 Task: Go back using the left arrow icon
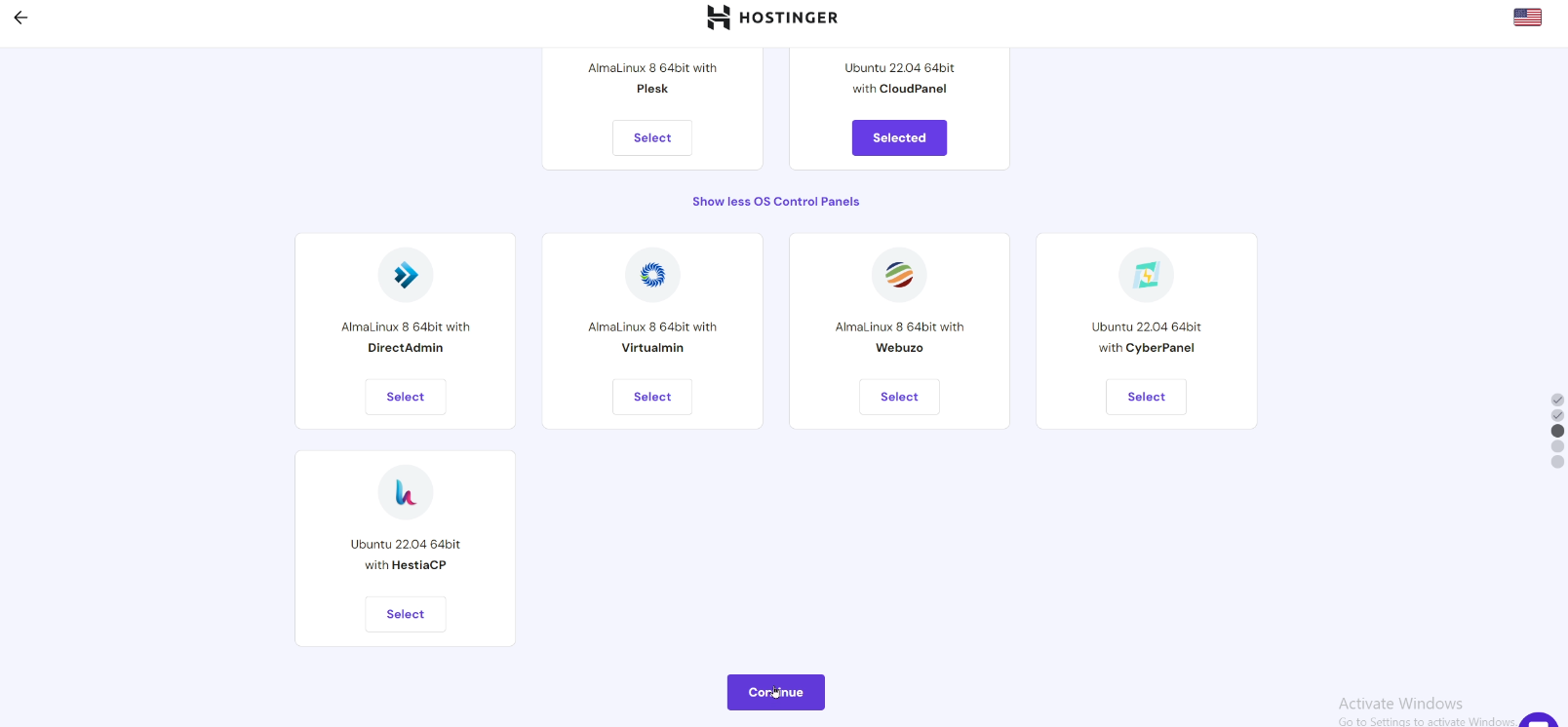point(20,18)
